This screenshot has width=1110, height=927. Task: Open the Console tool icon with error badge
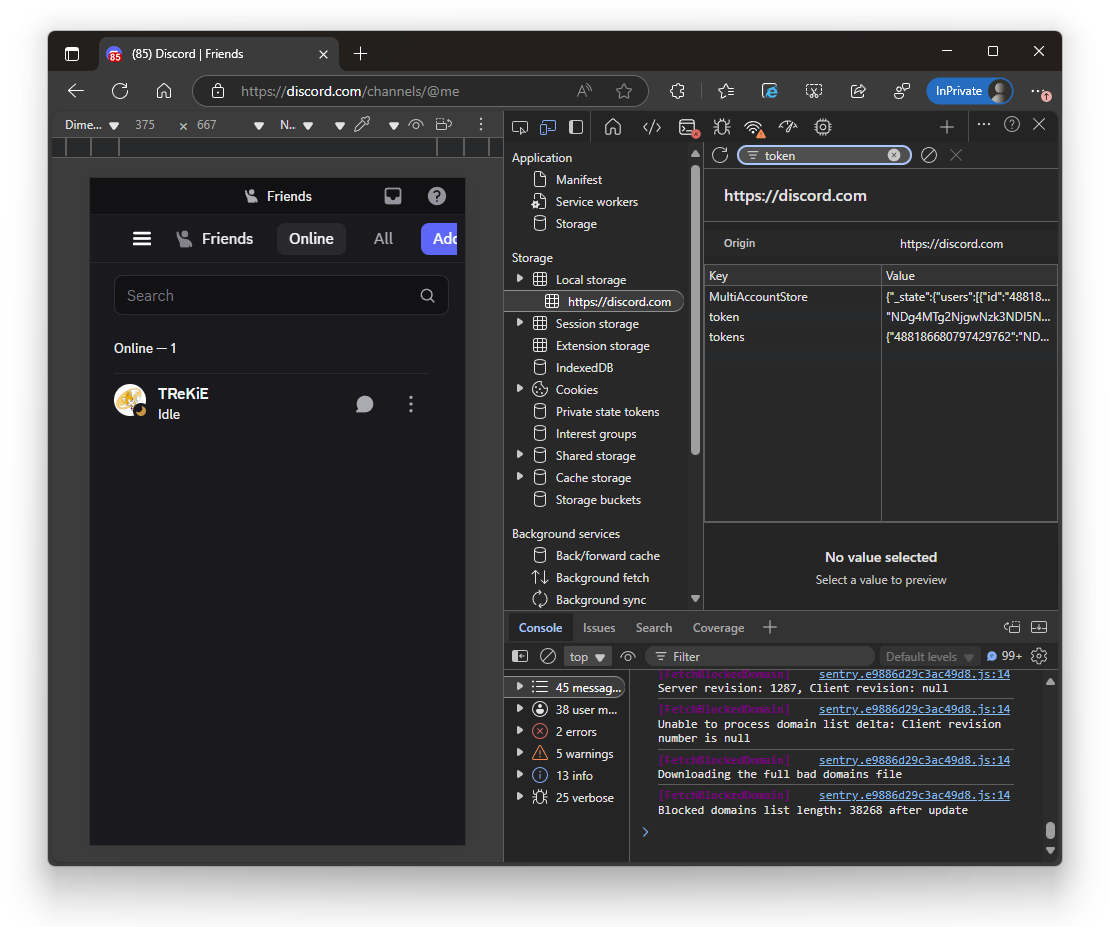pos(688,127)
